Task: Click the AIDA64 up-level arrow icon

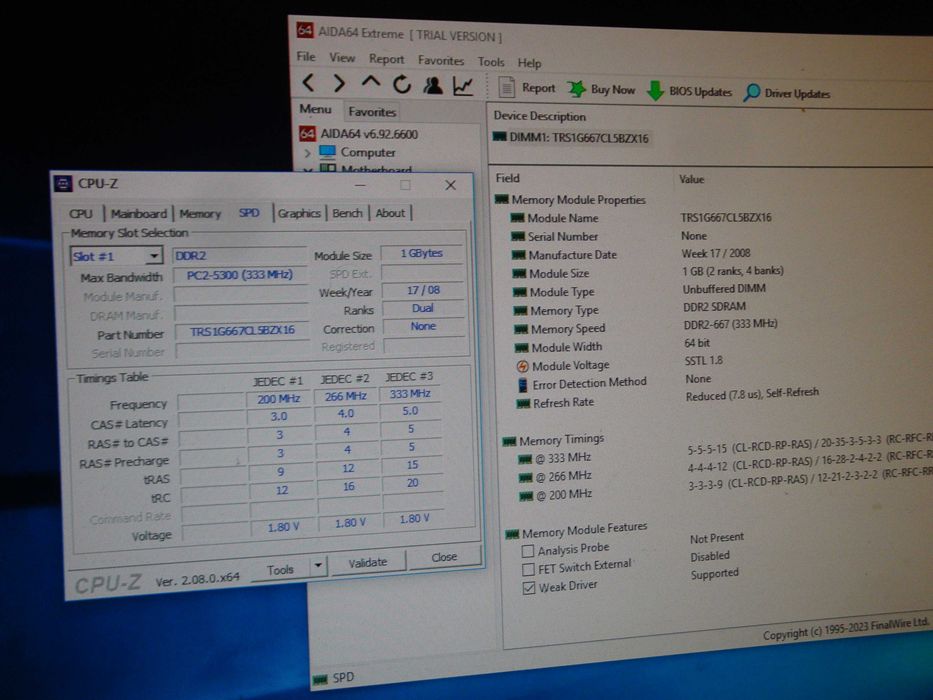Action: [x=371, y=83]
